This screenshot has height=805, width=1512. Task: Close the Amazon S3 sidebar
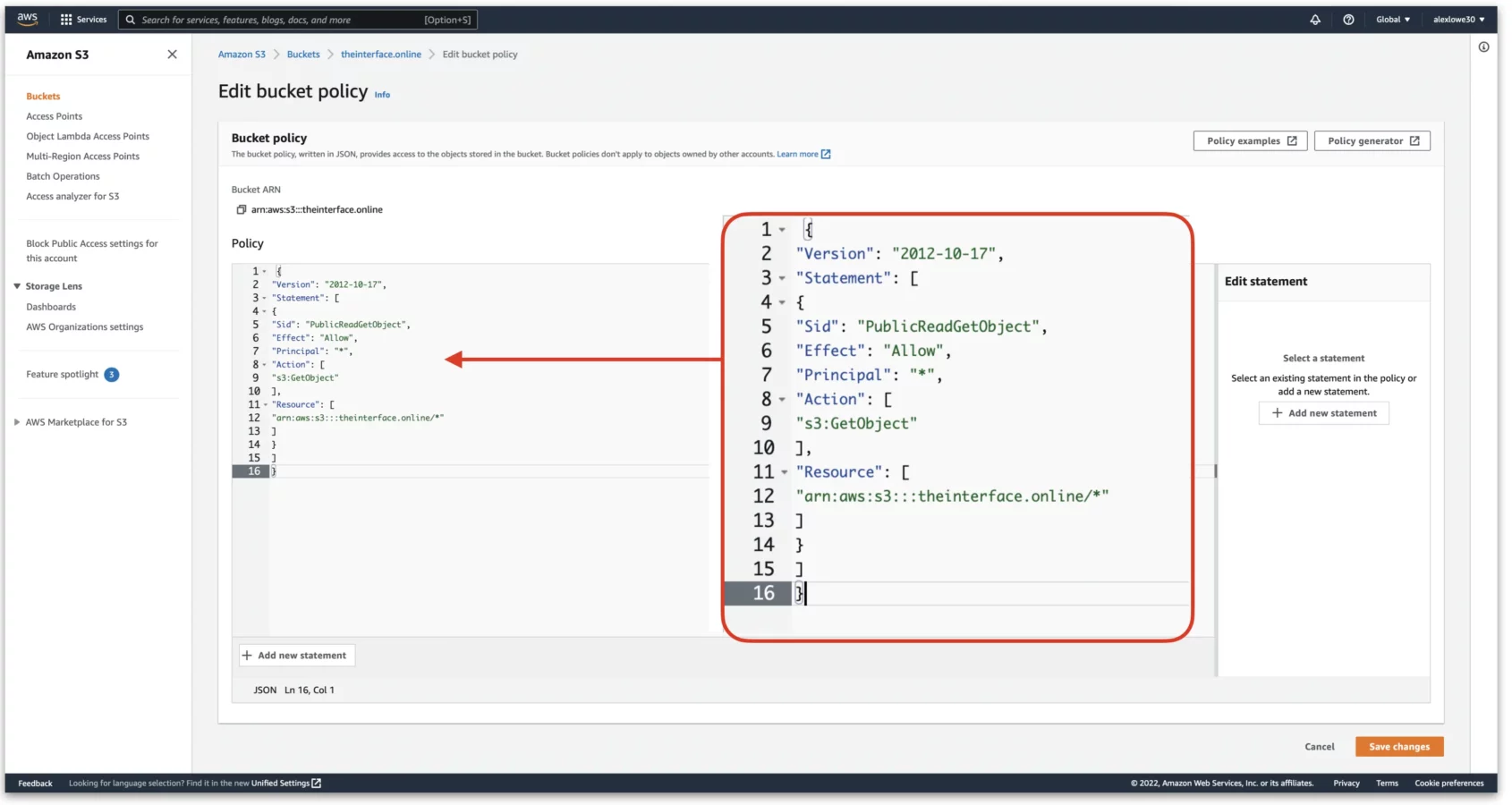coord(172,55)
